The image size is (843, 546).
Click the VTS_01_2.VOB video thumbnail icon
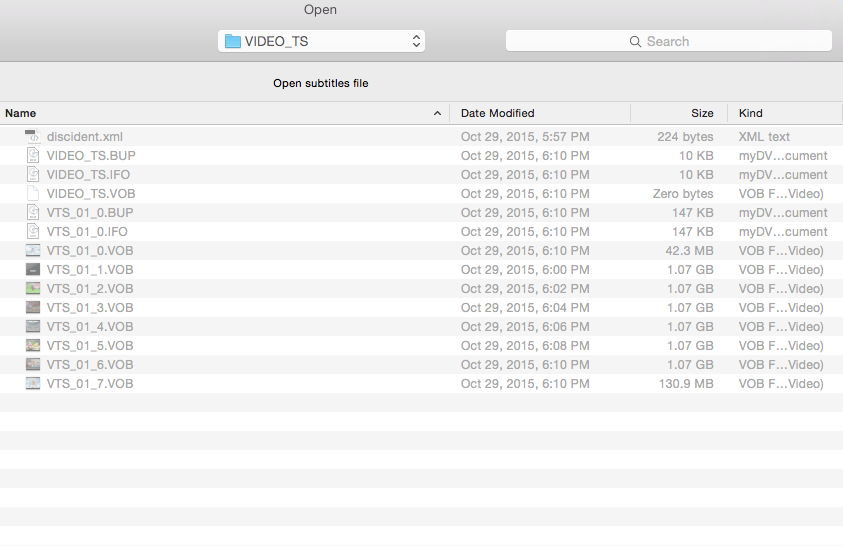click(x=32, y=289)
